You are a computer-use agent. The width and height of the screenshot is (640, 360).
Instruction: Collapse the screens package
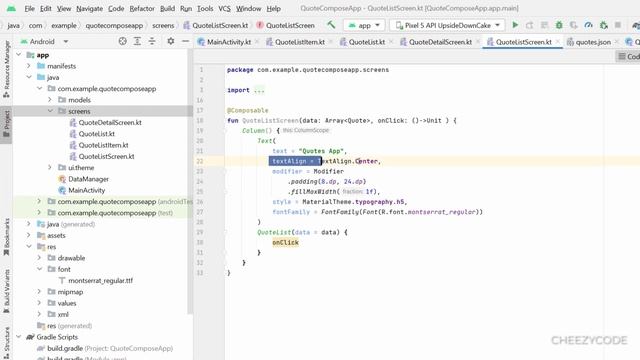50,111
